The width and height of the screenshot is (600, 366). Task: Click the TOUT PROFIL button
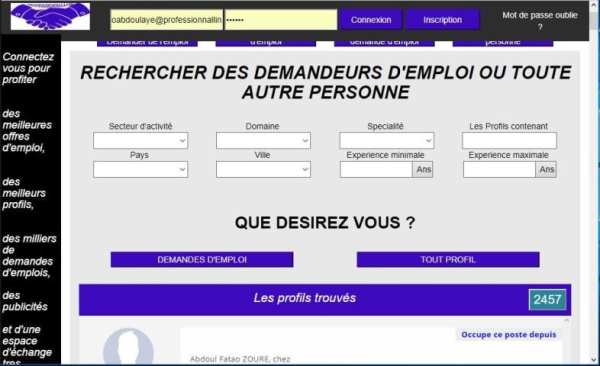tap(448, 260)
